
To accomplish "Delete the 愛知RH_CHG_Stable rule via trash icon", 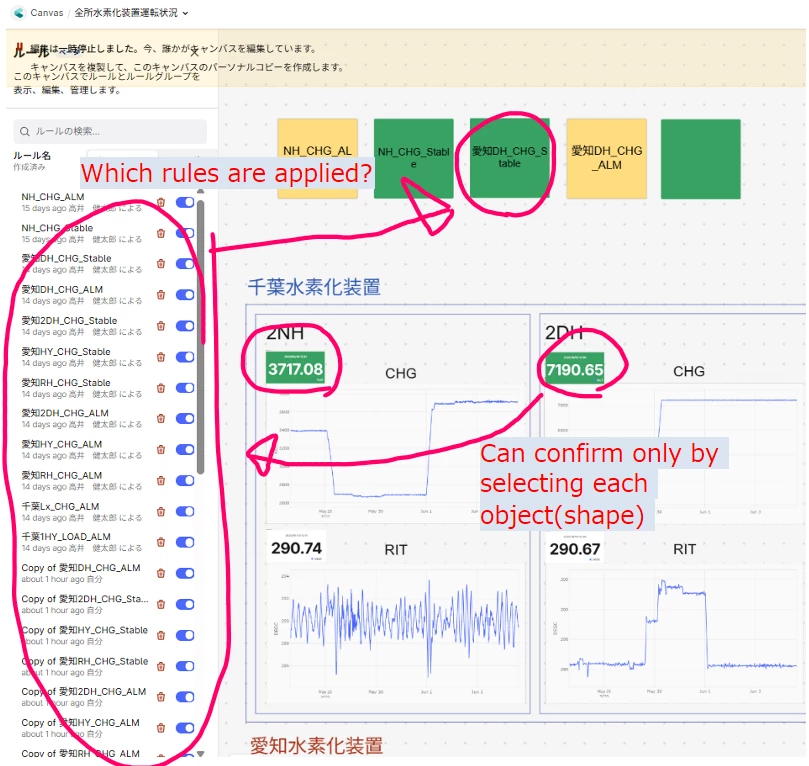I will pyautogui.click(x=161, y=388).
